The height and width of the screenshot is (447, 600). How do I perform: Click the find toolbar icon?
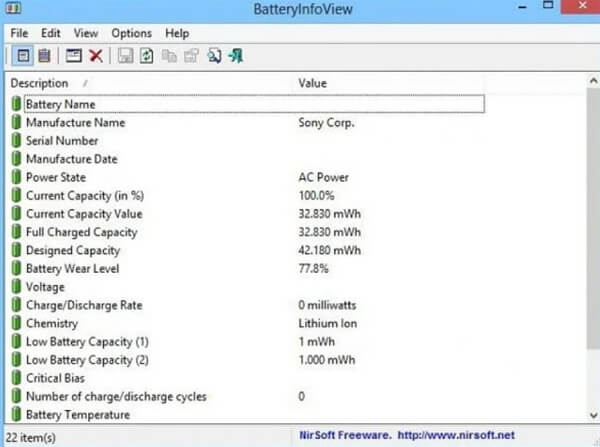click(x=214, y=55)
